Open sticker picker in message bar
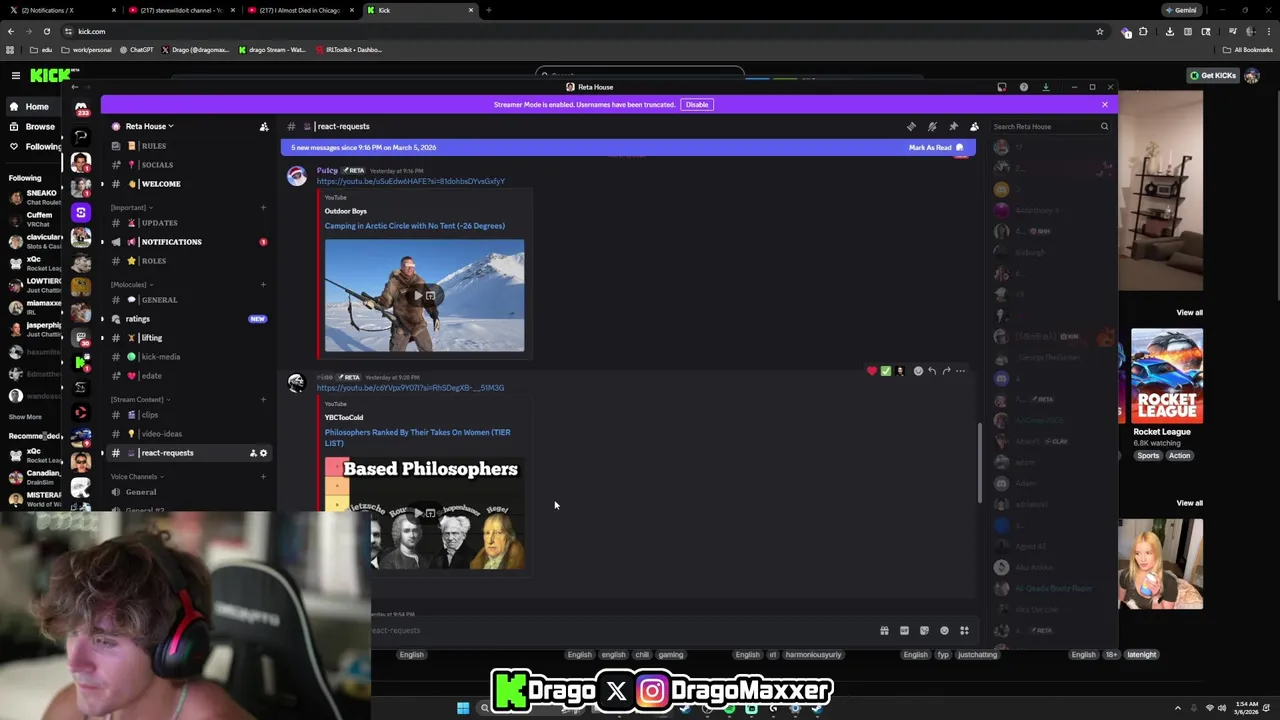The image size is (1280, 720). 924,631
